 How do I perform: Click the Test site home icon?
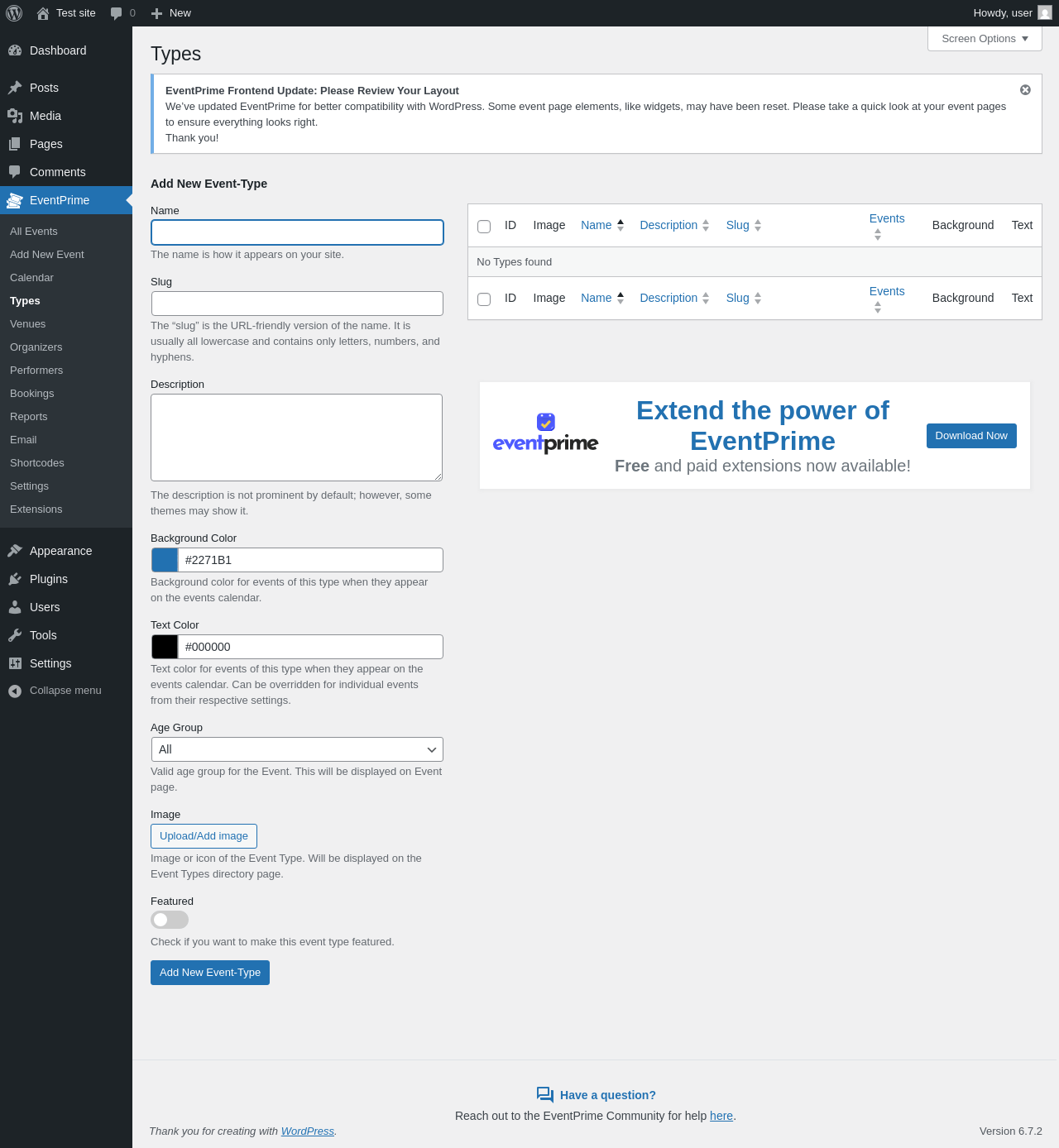tap(43, 13)
